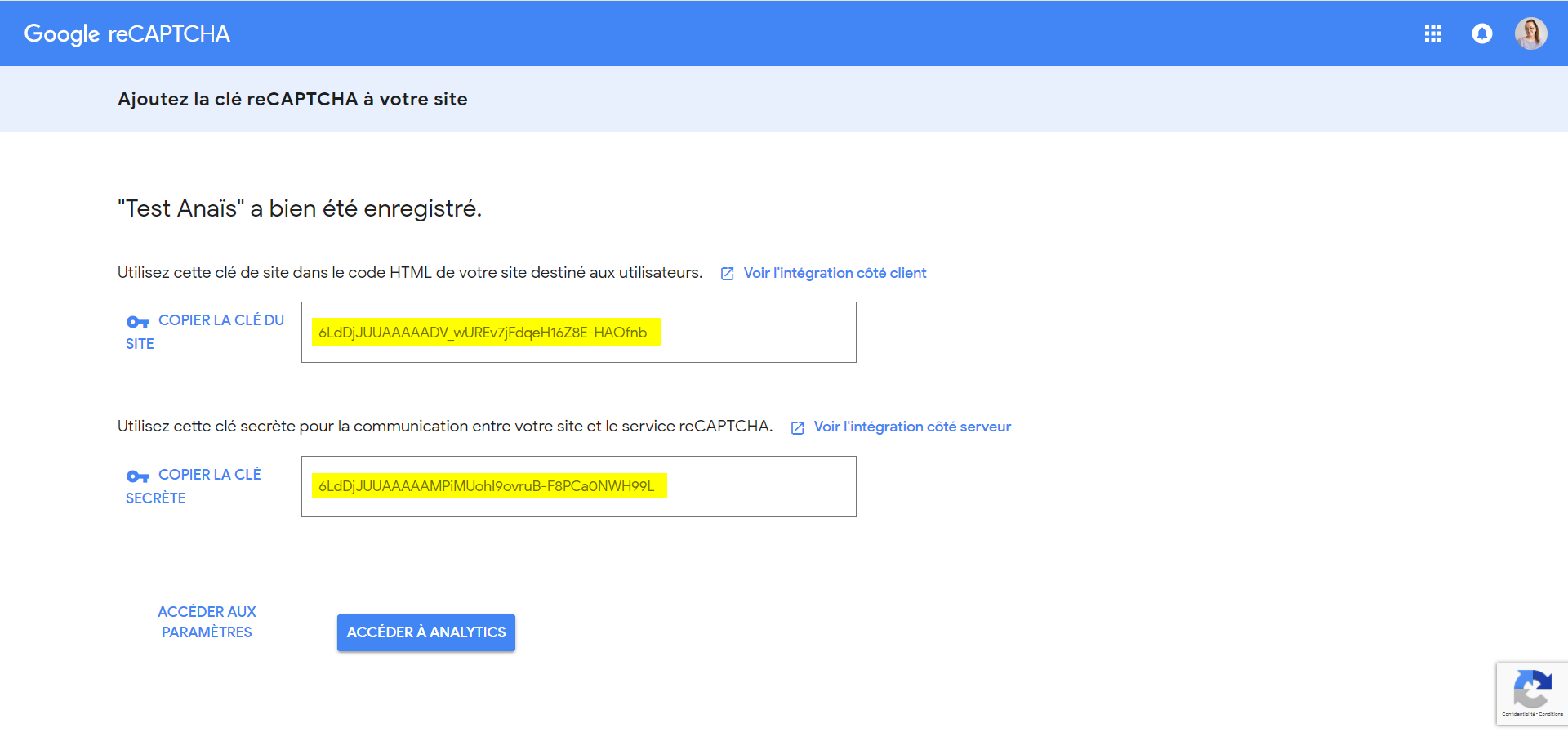Copy the site key with COPIER LA CLÉ DU SITE
Screen dimensions: 1568x737
click(x=205, y=332)
